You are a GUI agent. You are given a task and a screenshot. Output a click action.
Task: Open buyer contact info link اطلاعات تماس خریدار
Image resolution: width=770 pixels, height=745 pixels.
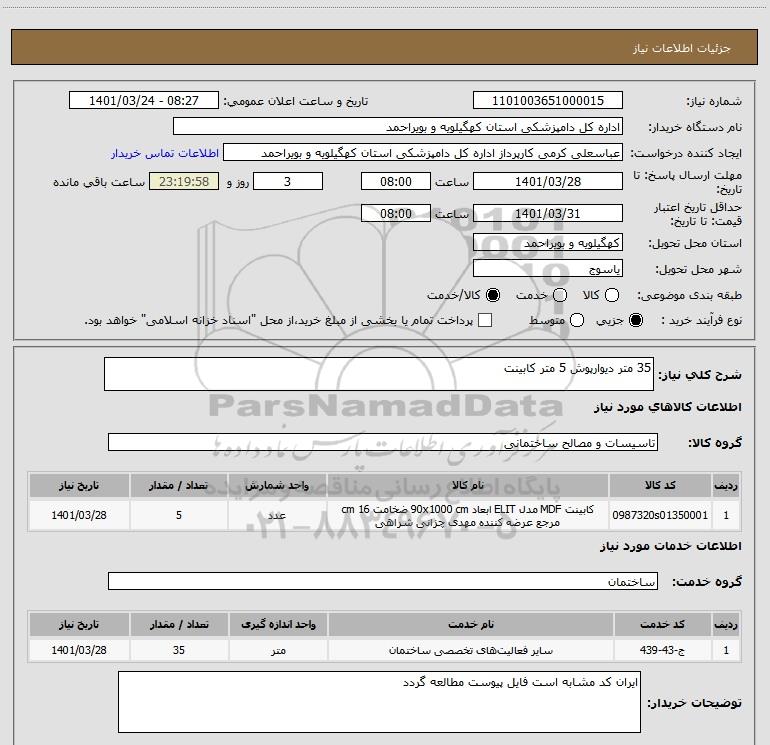point(165,153)
